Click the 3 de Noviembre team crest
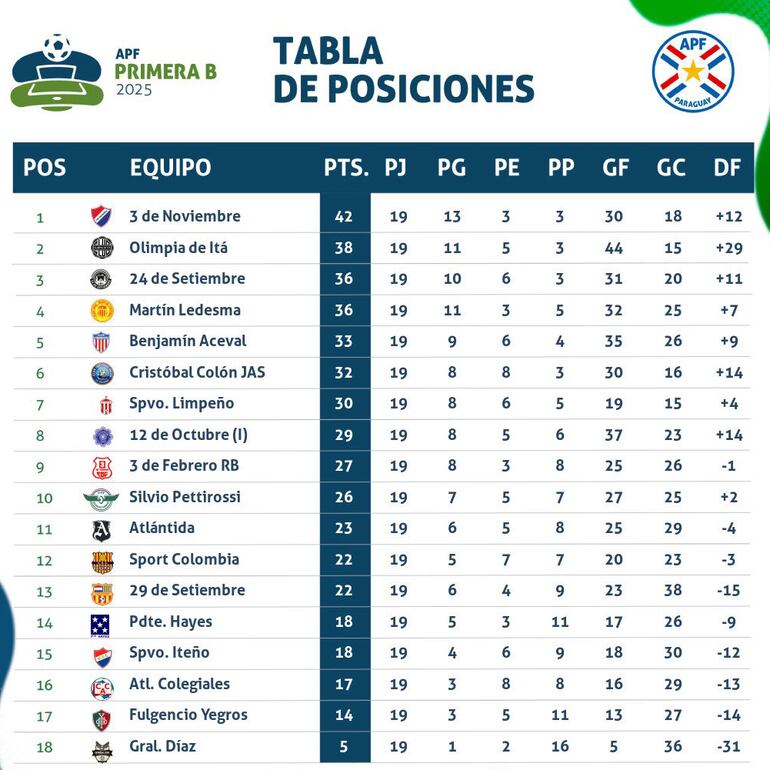Viewport: 770px width, 770px height. pos(102,216)
